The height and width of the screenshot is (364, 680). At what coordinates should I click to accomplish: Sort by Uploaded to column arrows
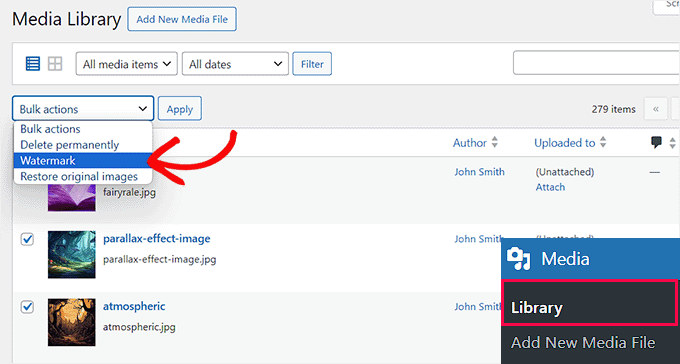pyautogui.click(x=603, y=143)
